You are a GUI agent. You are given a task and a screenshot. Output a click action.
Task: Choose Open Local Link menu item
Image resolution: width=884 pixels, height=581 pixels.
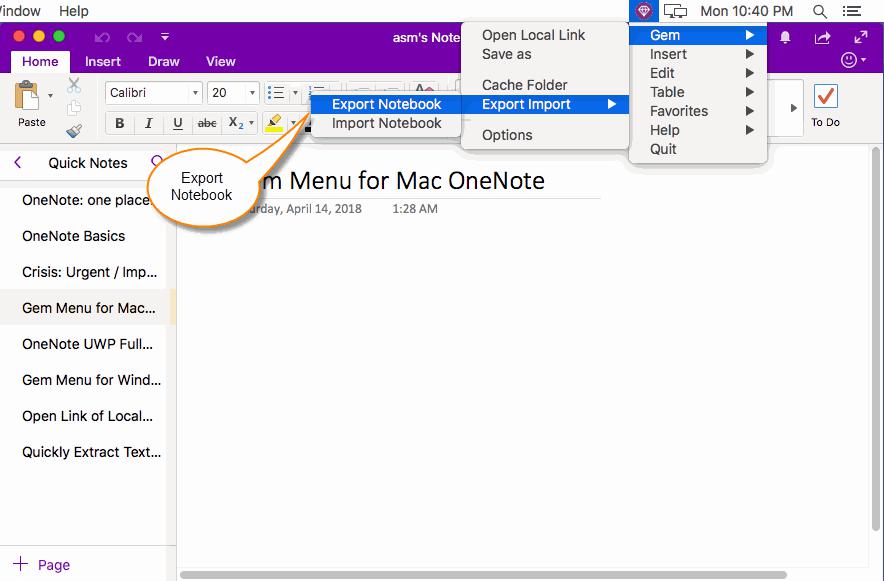(x=545, y=35)
